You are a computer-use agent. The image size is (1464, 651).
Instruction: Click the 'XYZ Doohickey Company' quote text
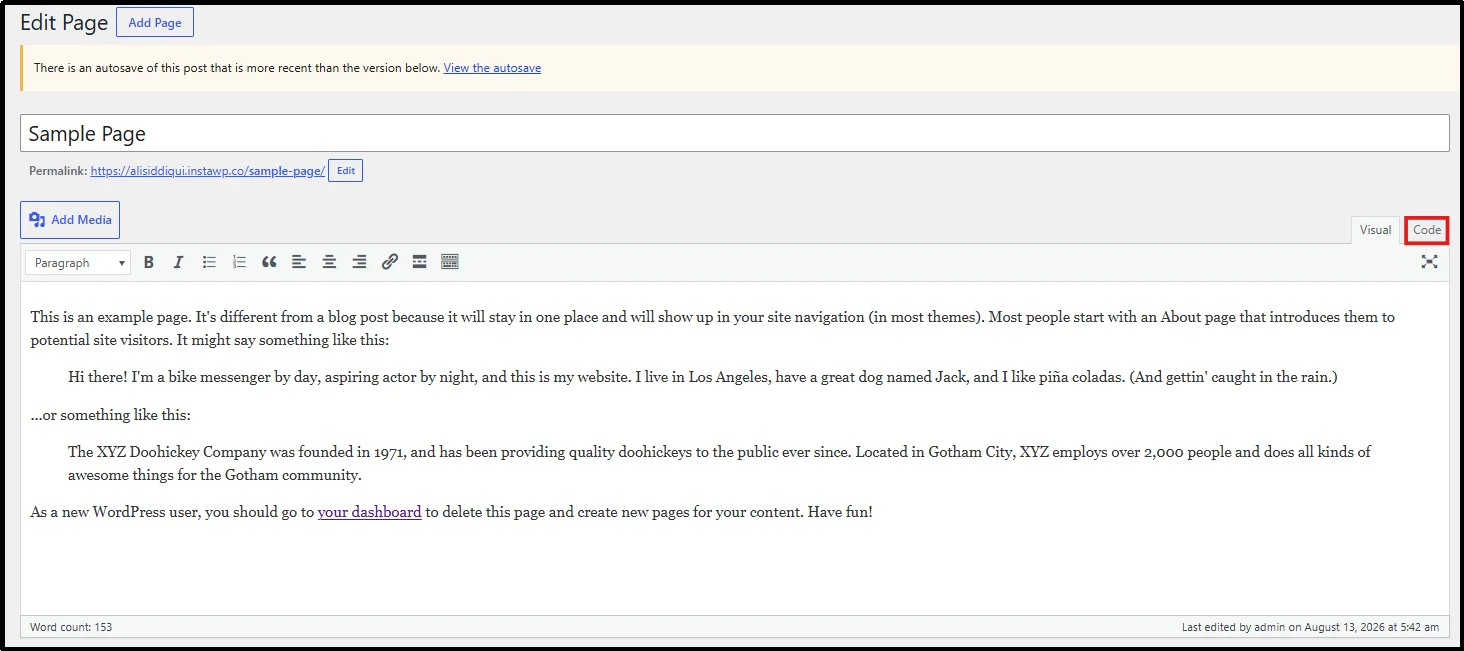(719, 464)
